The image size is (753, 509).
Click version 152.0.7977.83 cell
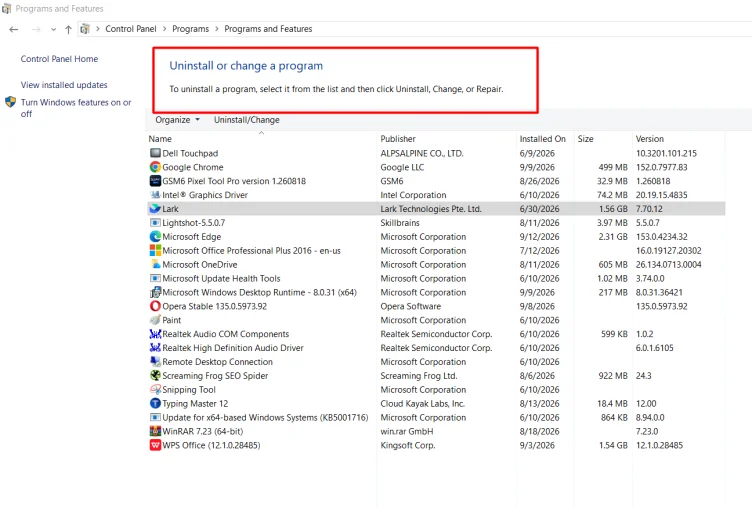click(661, 167)
